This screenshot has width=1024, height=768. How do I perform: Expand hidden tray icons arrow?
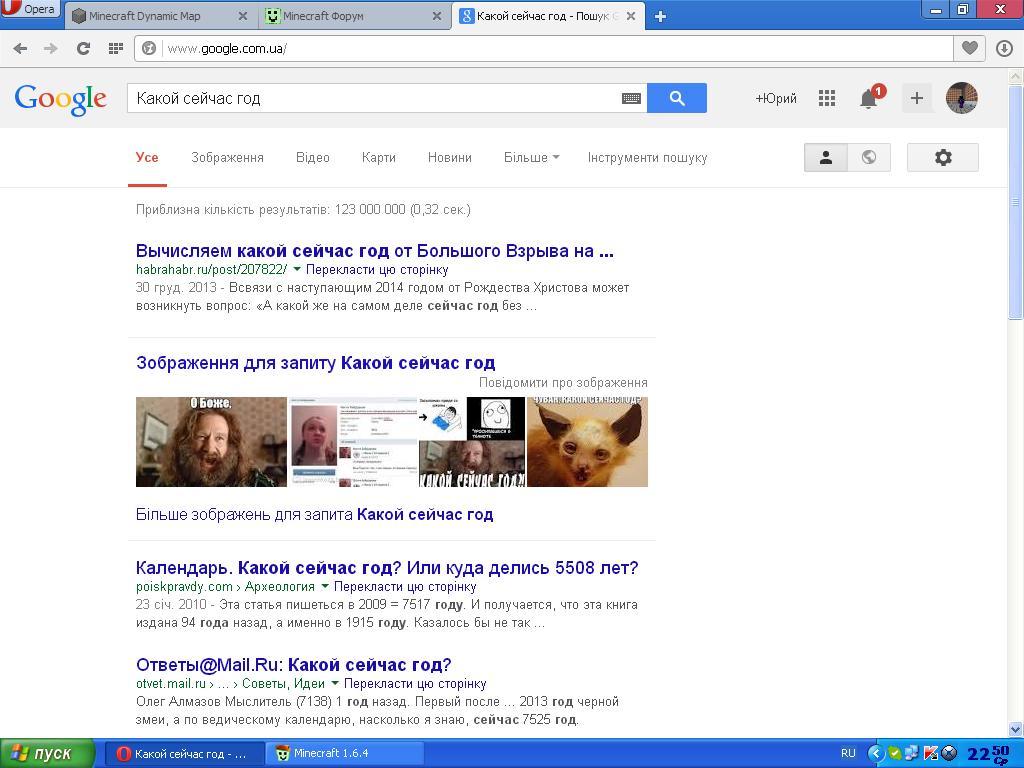(x=876, y=753)
